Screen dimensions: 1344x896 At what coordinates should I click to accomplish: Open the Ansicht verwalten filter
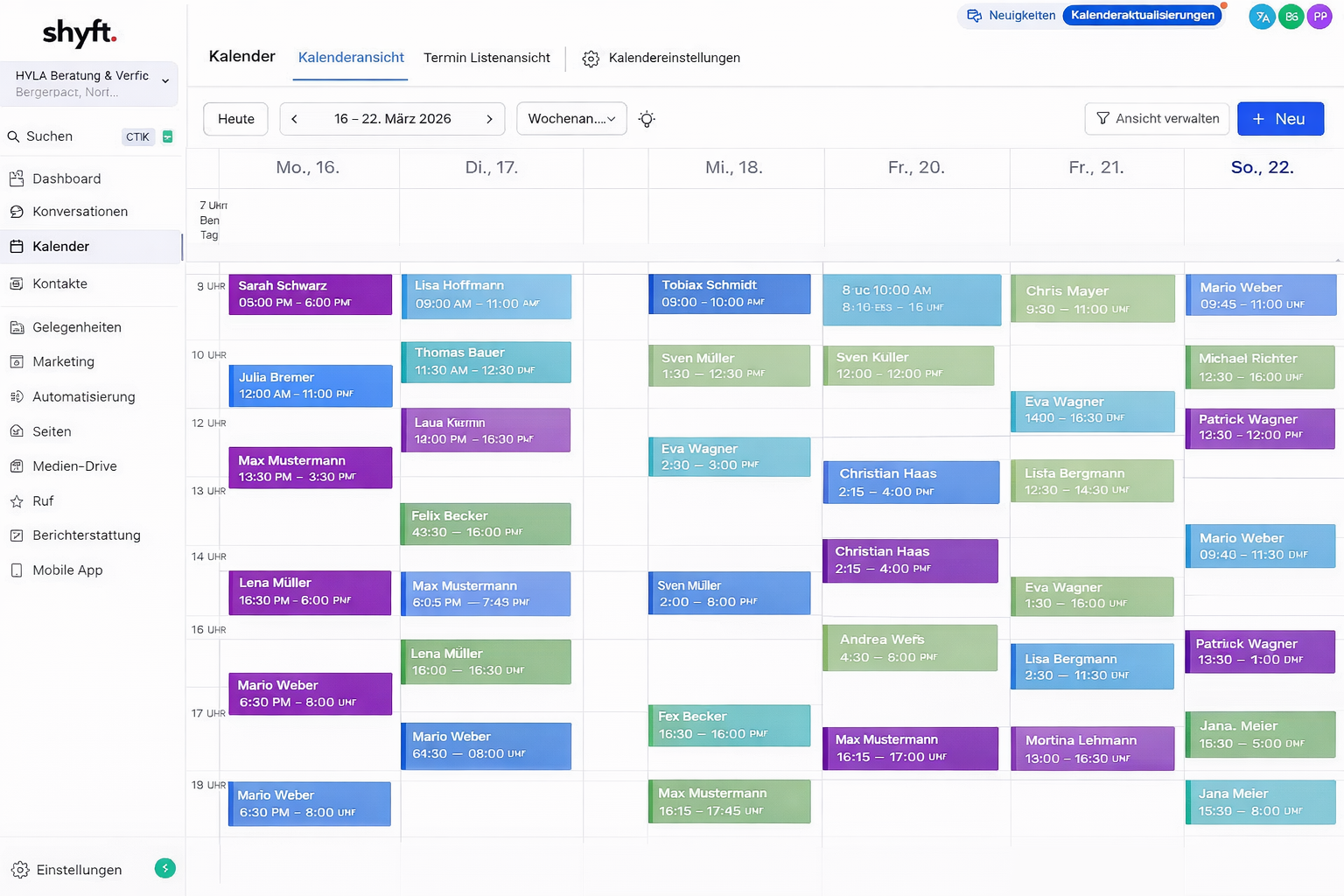(x=1157, y=119)
